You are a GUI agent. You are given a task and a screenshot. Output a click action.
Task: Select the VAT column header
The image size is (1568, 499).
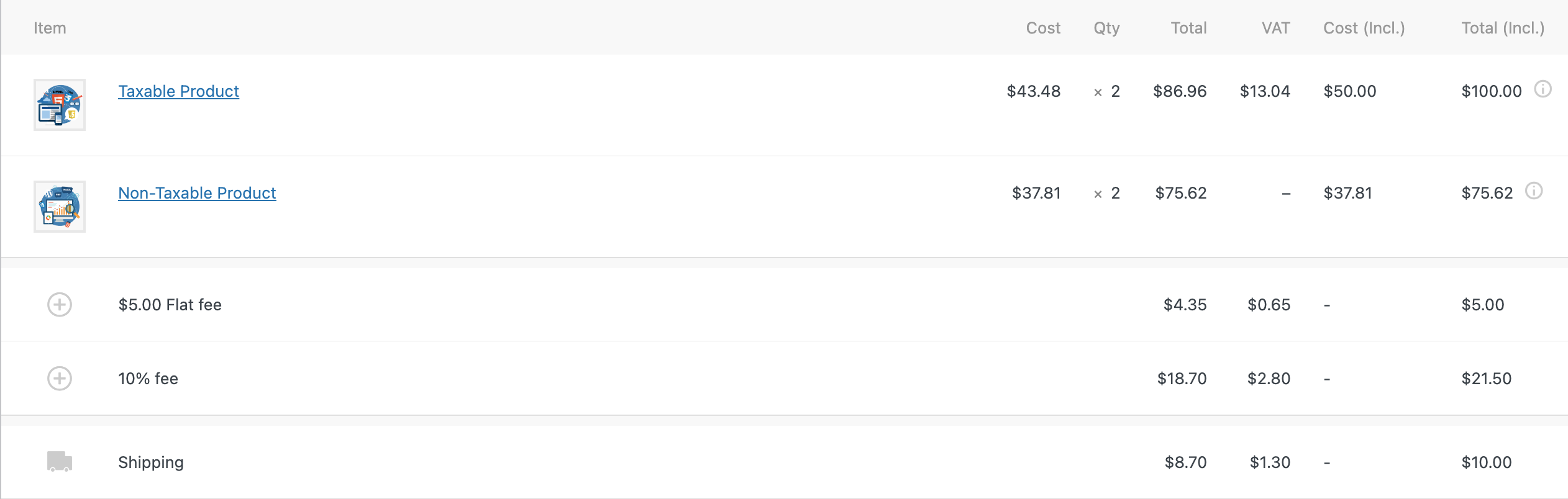pos(1275,28)
